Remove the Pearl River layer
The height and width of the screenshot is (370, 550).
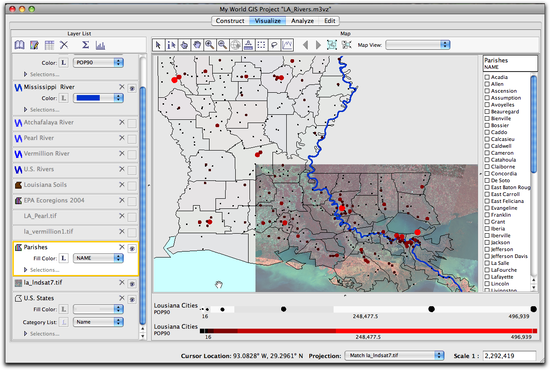point(122,138)
